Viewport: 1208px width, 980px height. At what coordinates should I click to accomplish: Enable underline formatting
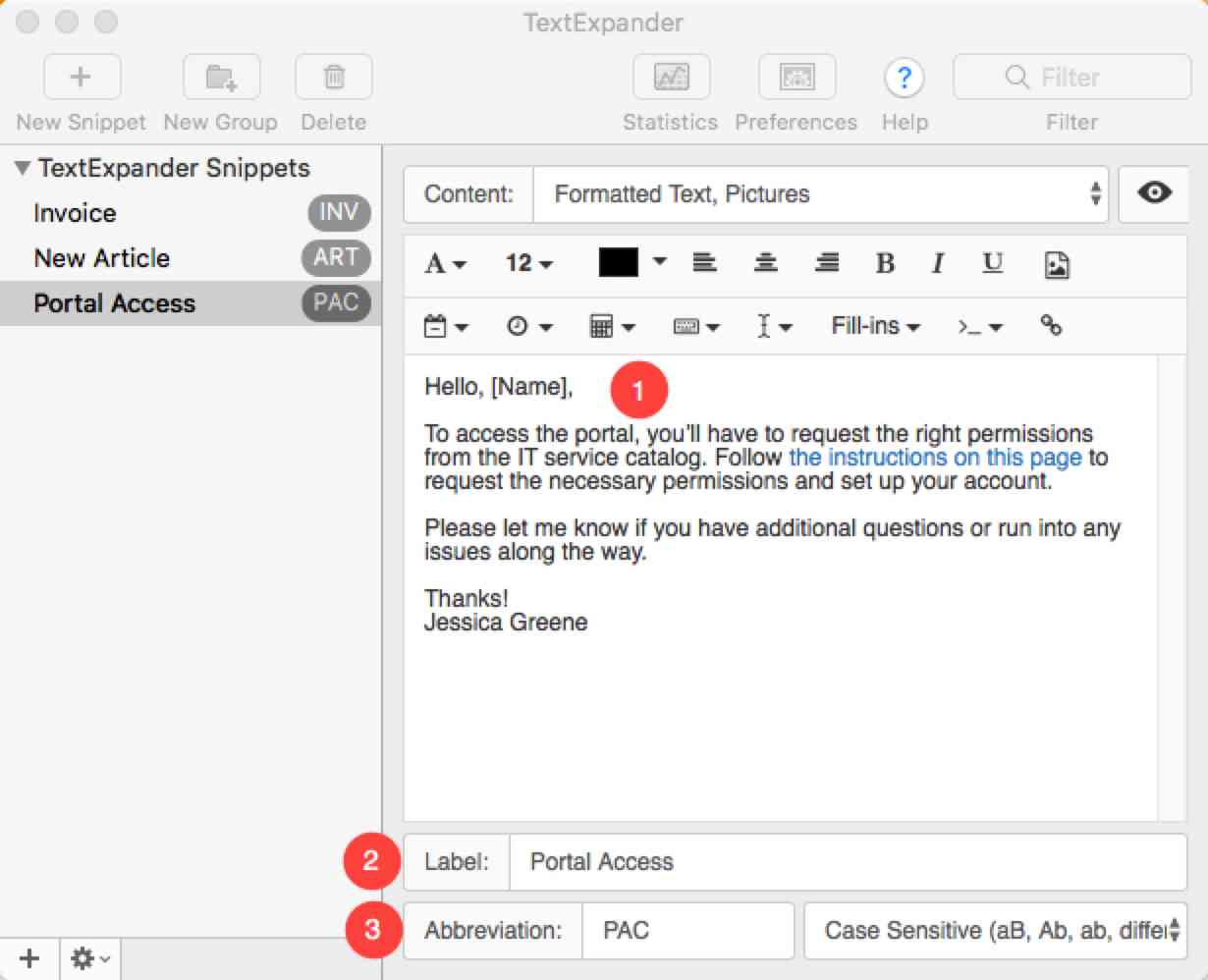[x=992, y=263]
